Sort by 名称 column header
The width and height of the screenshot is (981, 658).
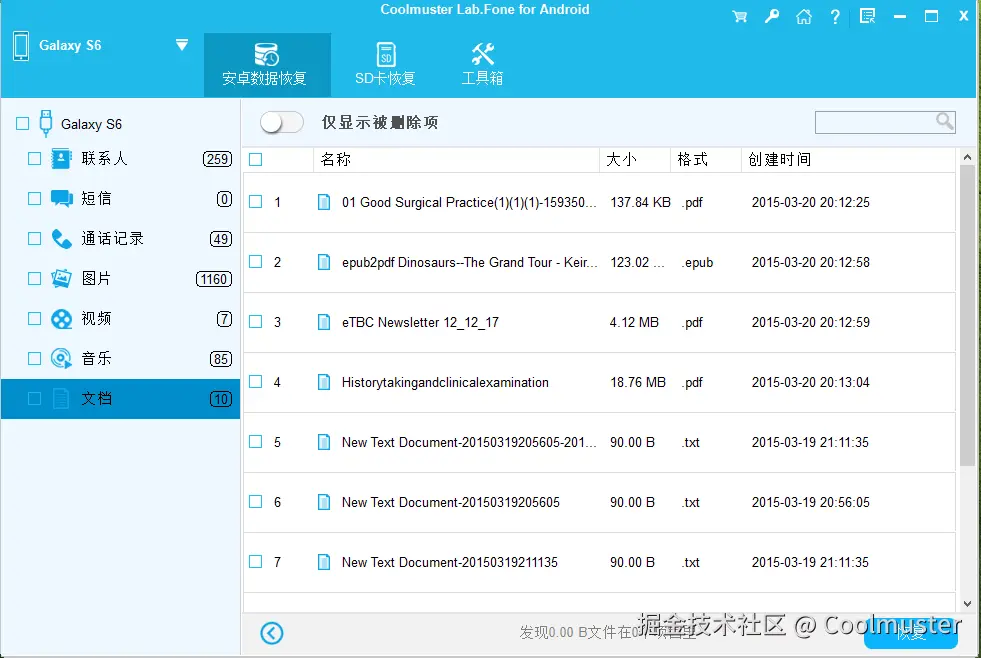tap(456, 159)
